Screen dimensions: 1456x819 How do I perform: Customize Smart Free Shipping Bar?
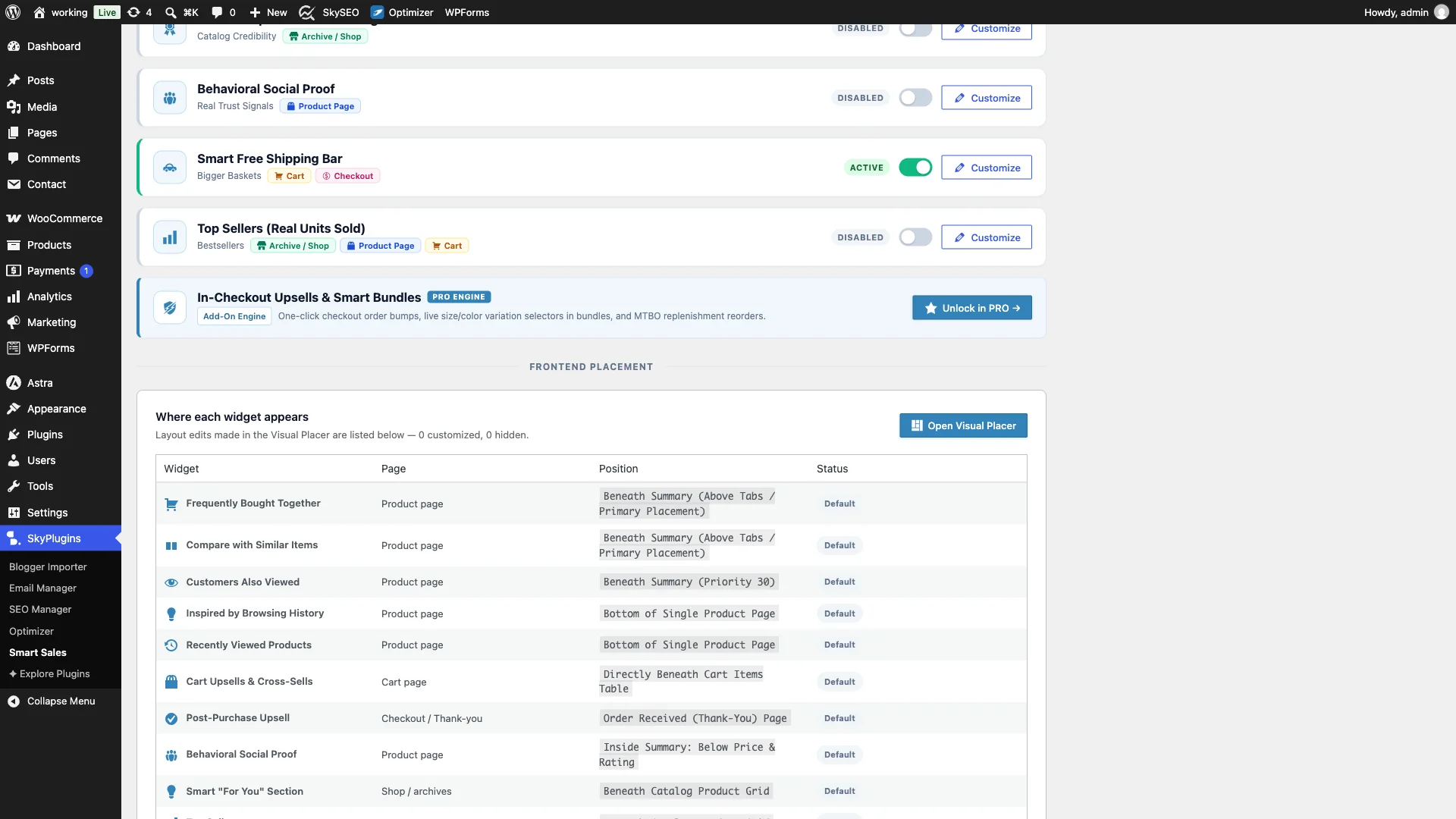pyautogui.click(x=987, y=168)
